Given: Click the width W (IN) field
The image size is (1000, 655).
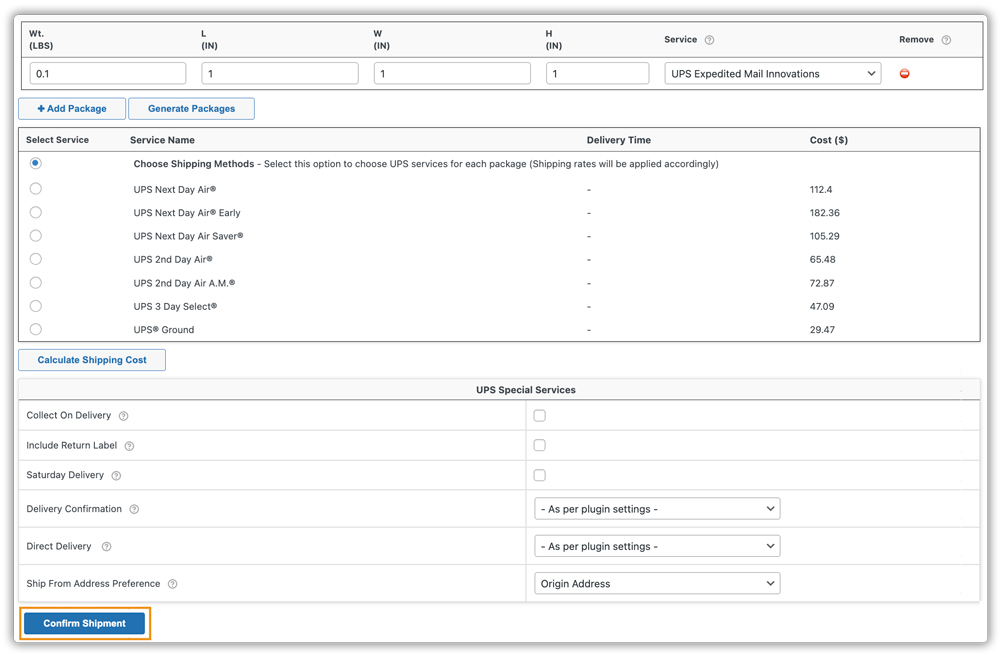Looking at the screenshot, I should pyautogui.click(x=452, y=73).
